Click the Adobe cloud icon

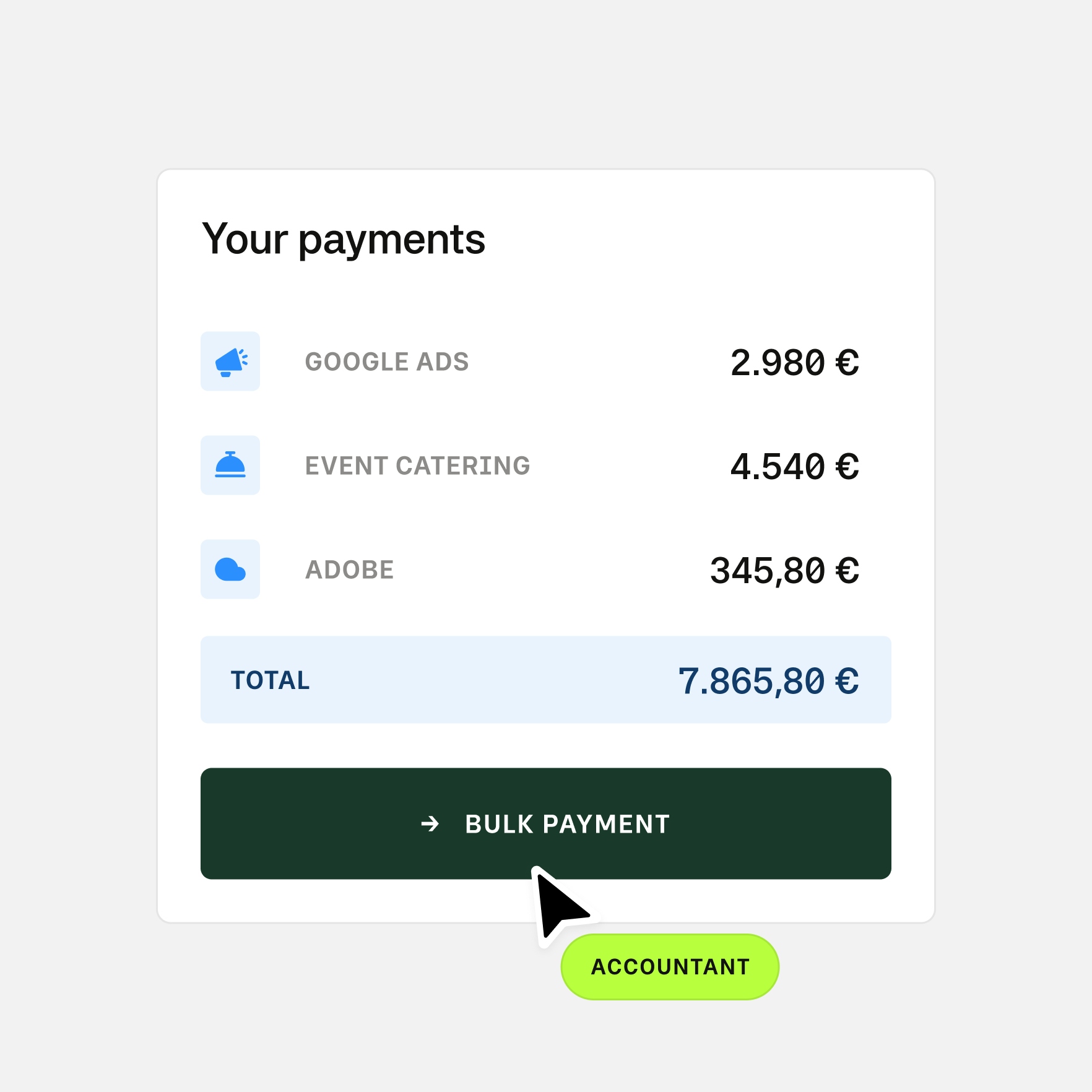click(x=230, y=570)
